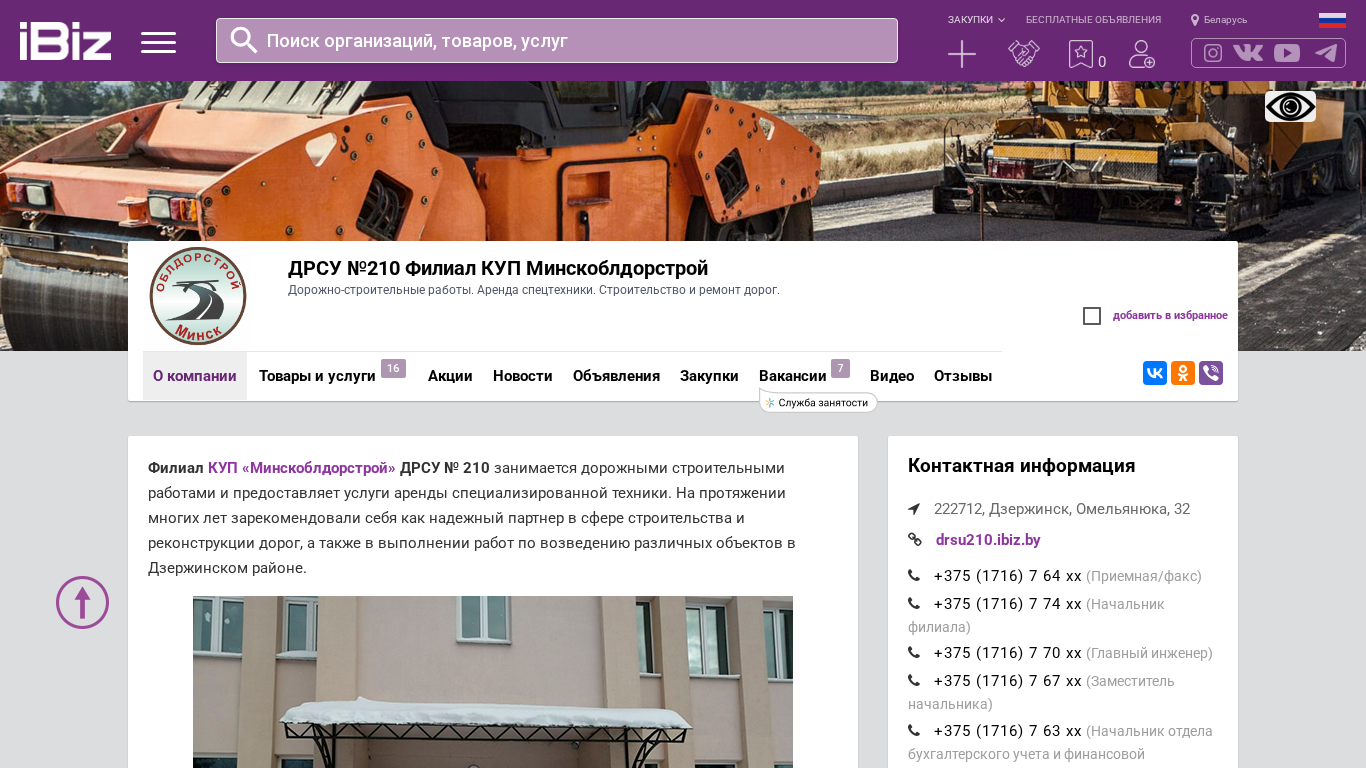Viewport: 1366px width, 768px height.
Task: Click the 'Контактная информация' heading
Action: pos(1021,466)
